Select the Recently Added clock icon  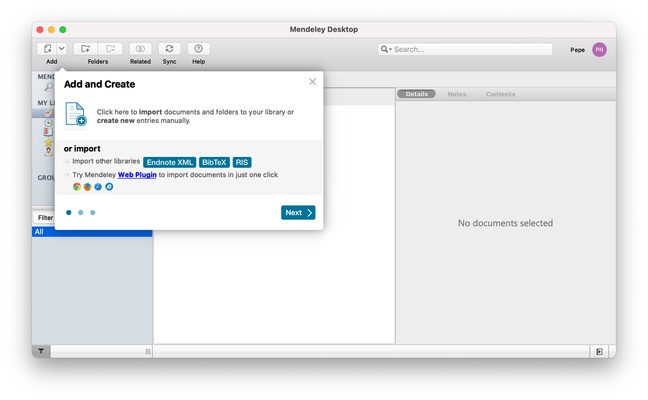pos(48,123)
